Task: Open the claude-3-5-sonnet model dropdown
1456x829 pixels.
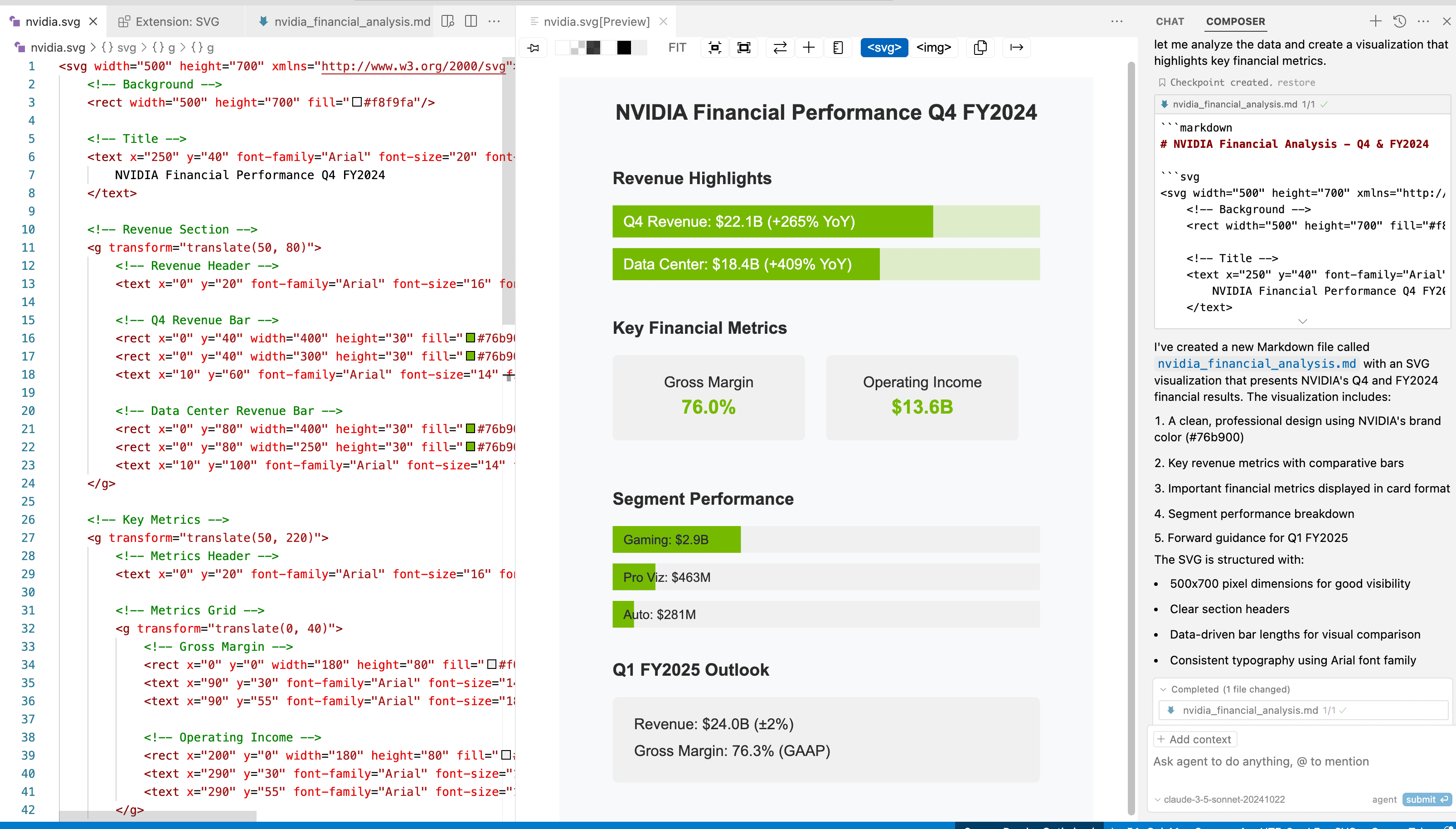Action: [1219, 800]
